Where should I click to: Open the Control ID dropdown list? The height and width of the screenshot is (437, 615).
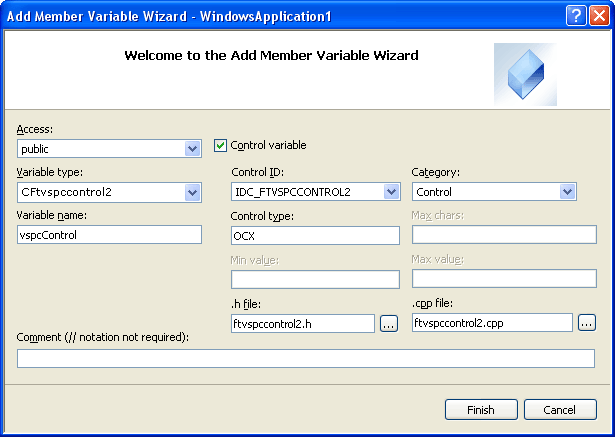(x=392, y=192)
